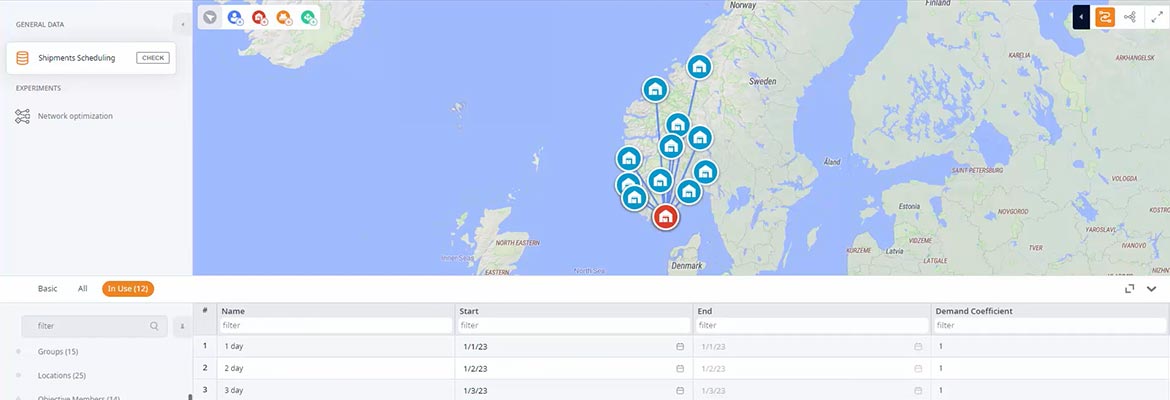This screenshot has height=400, width=1170.
Task: Select the blue add customer icon
Action: (x=235, y=17)
